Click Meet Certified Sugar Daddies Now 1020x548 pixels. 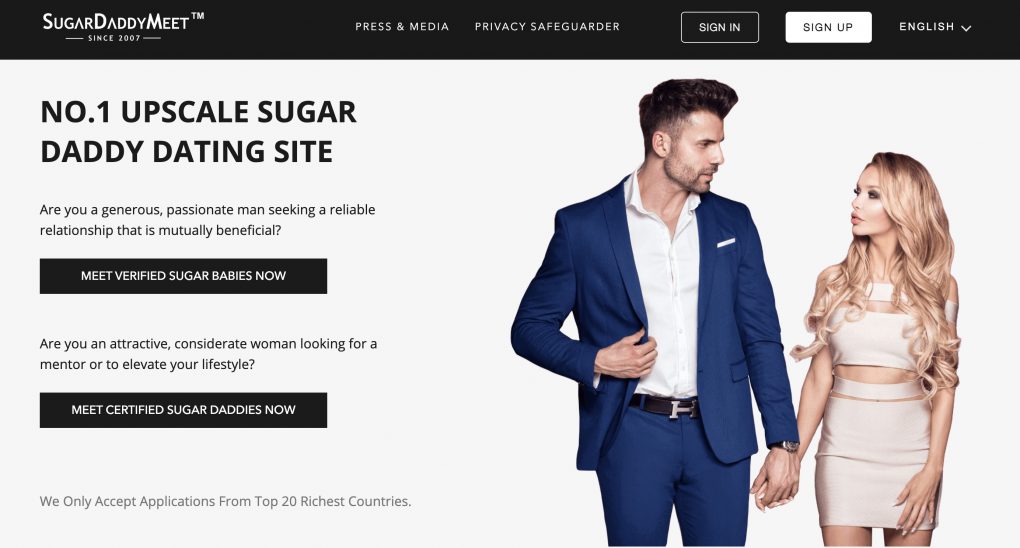[x=183, y=410]
